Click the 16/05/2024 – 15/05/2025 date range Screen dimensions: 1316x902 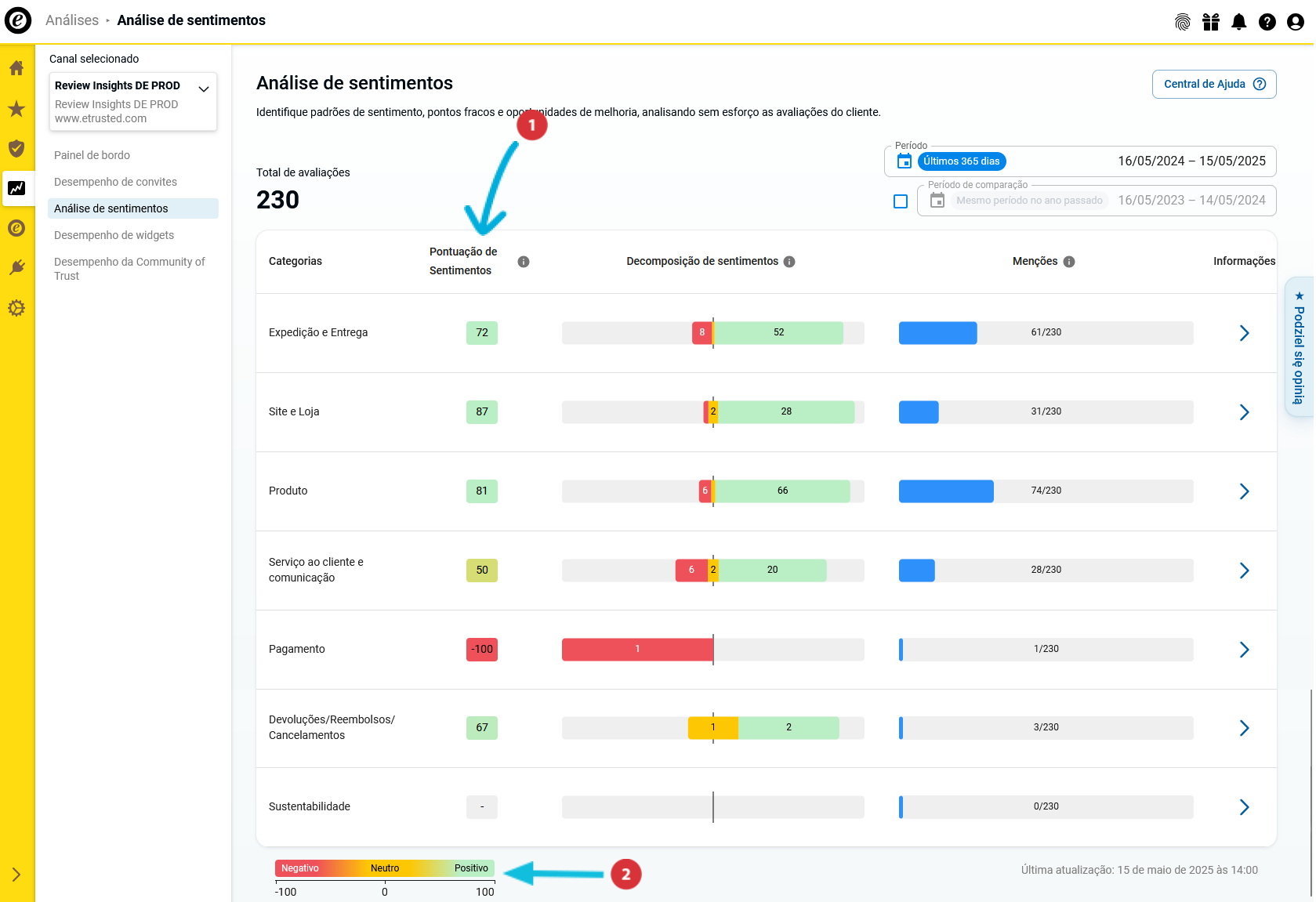click(1191, 161)
